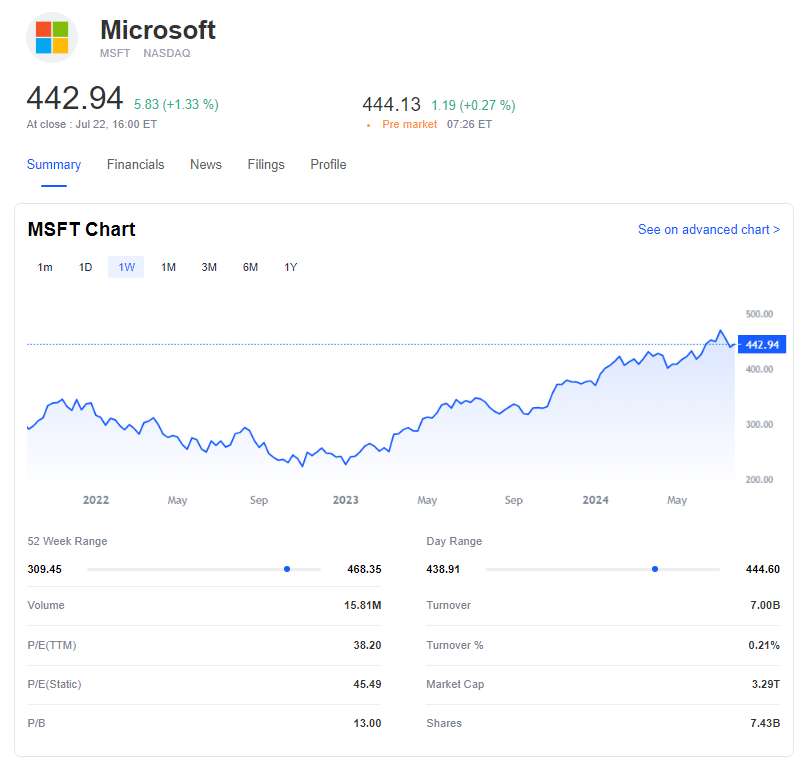Select the 1D chart interval
This screenshot has height=766, width=802.
(x=86, y=267)
